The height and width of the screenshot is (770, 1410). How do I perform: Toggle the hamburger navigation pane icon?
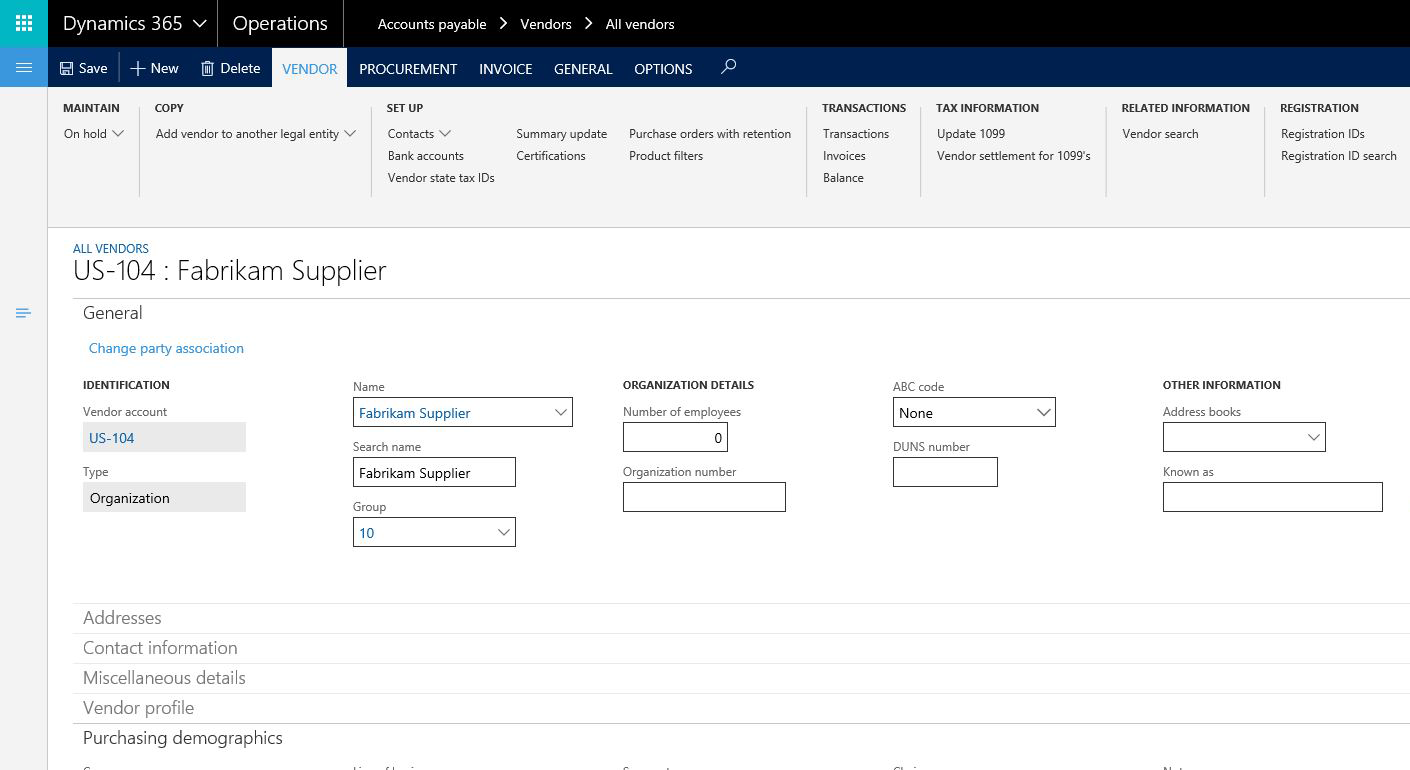click(24, 67)
